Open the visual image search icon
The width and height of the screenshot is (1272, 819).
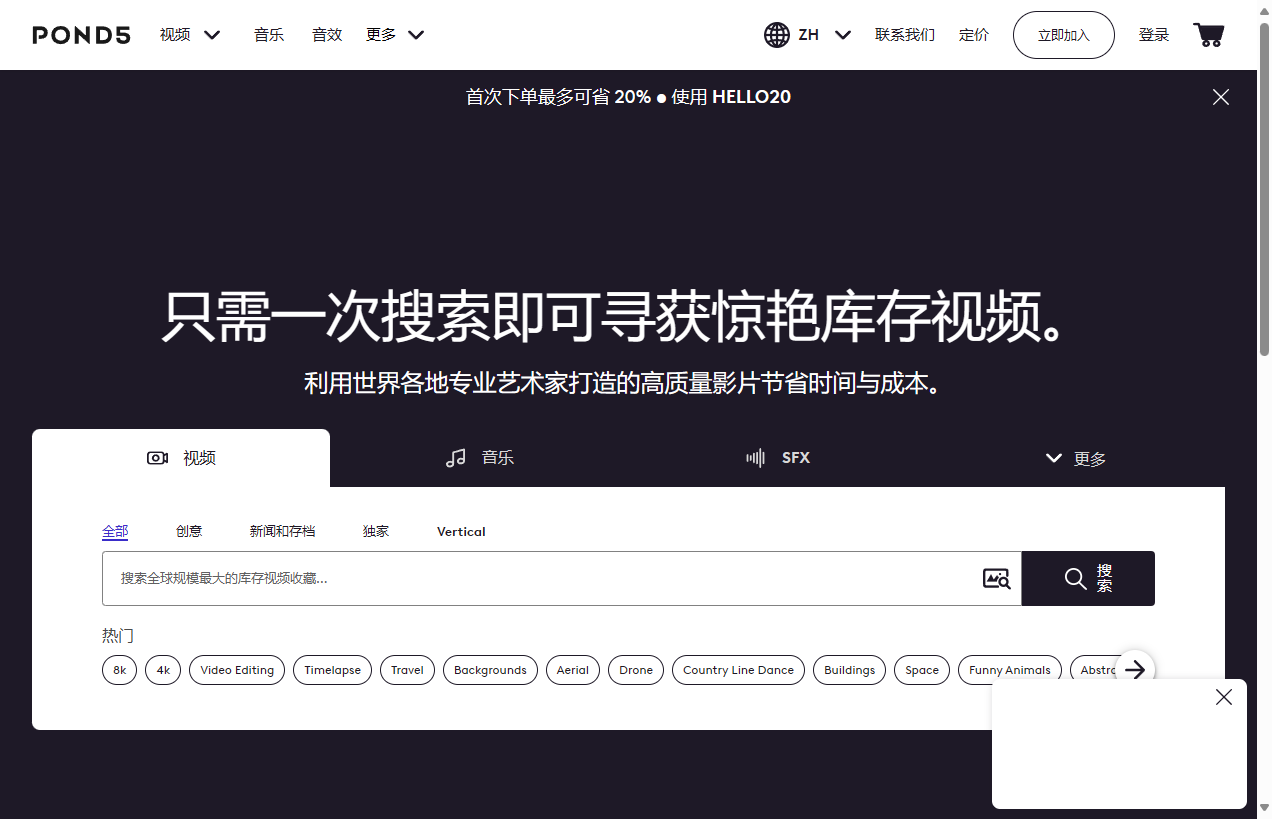tap(996, 578)
